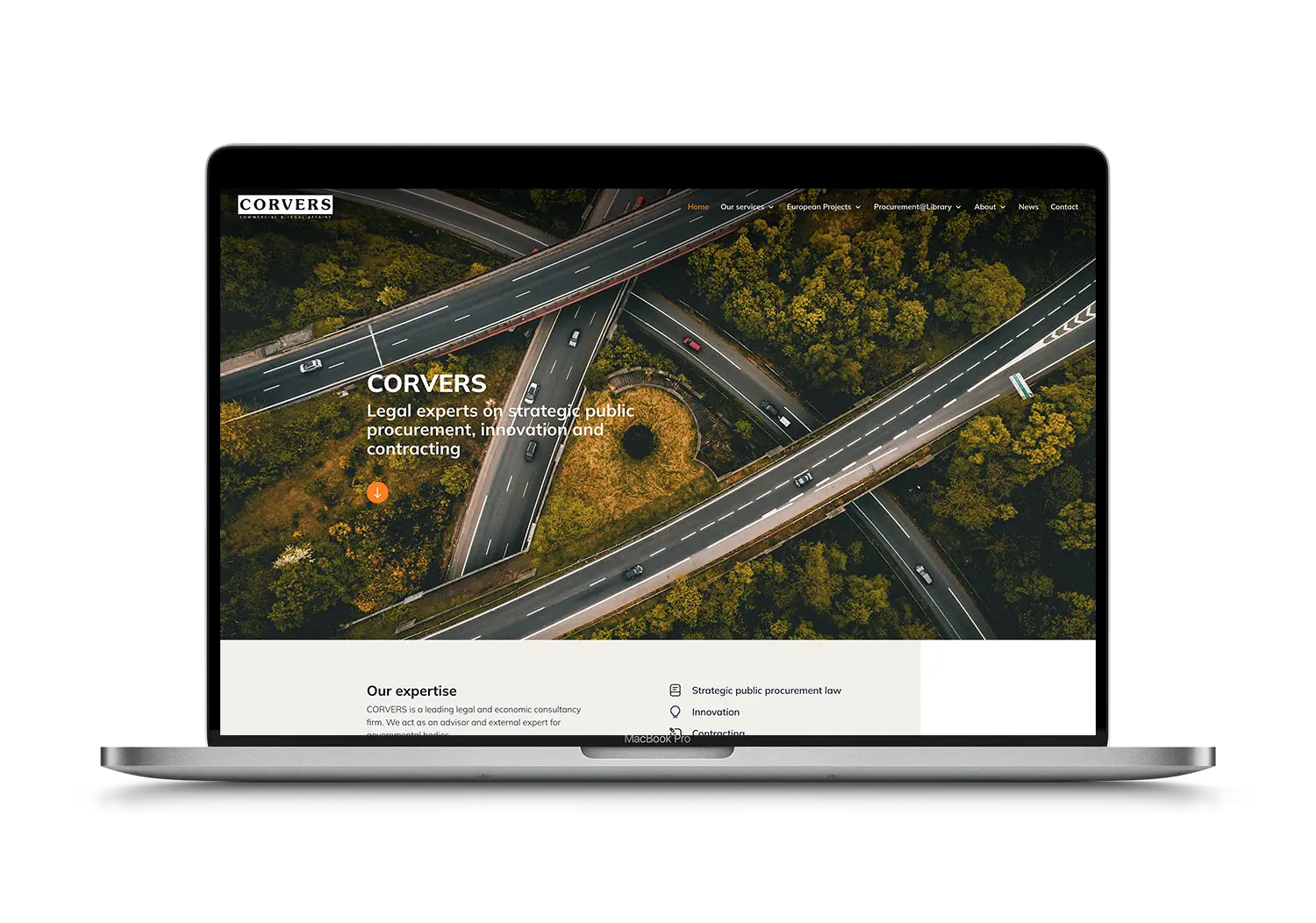Viewport: 1316px width, 923px height.
Task: Select Contact in the navigation bar
Action: pyautogui.click(x=1064, y=207)
